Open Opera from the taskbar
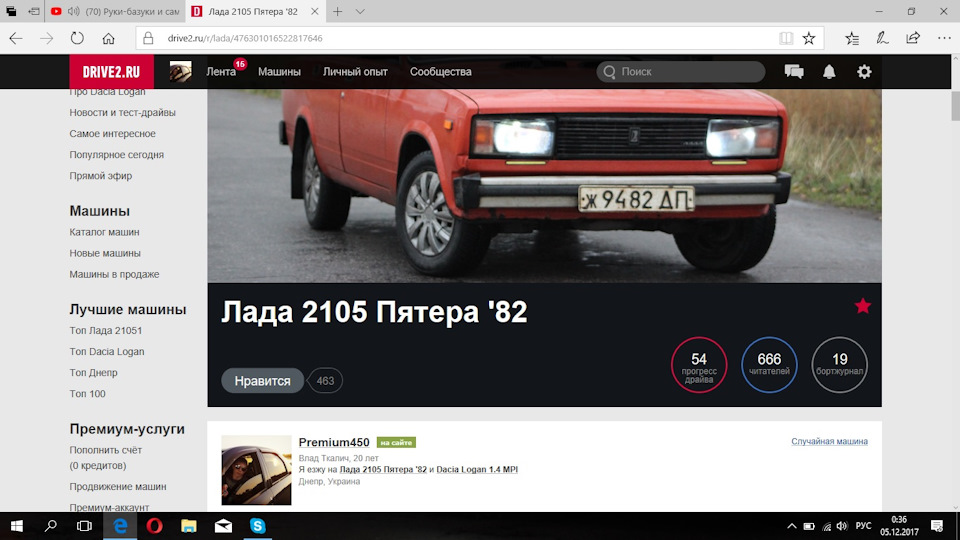Image resolution: width=960 pixels, height=540 pixels. [x=154, y=526]
